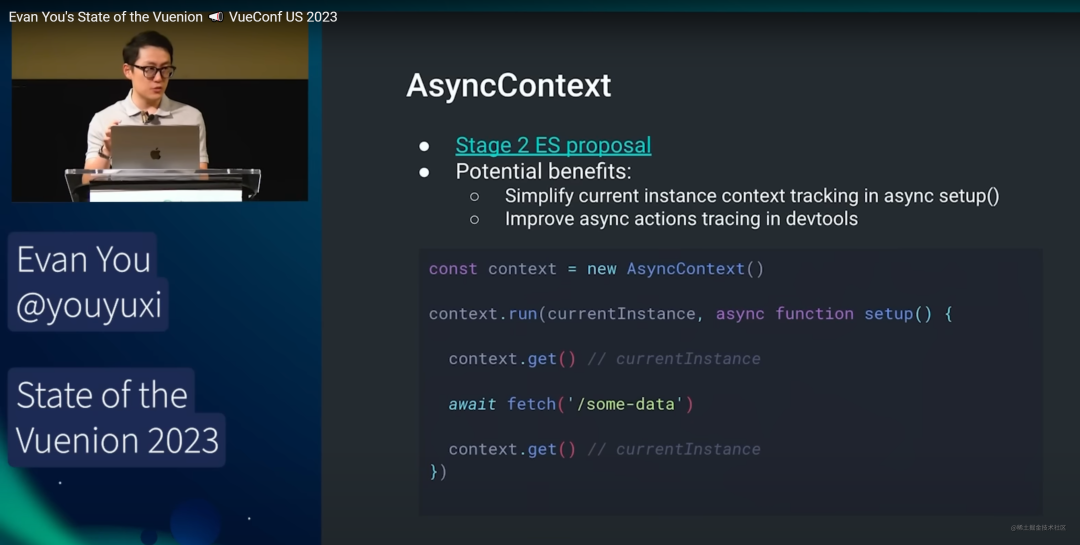
Task: Click the 'State of the' caption
Action: click(102, 394)
